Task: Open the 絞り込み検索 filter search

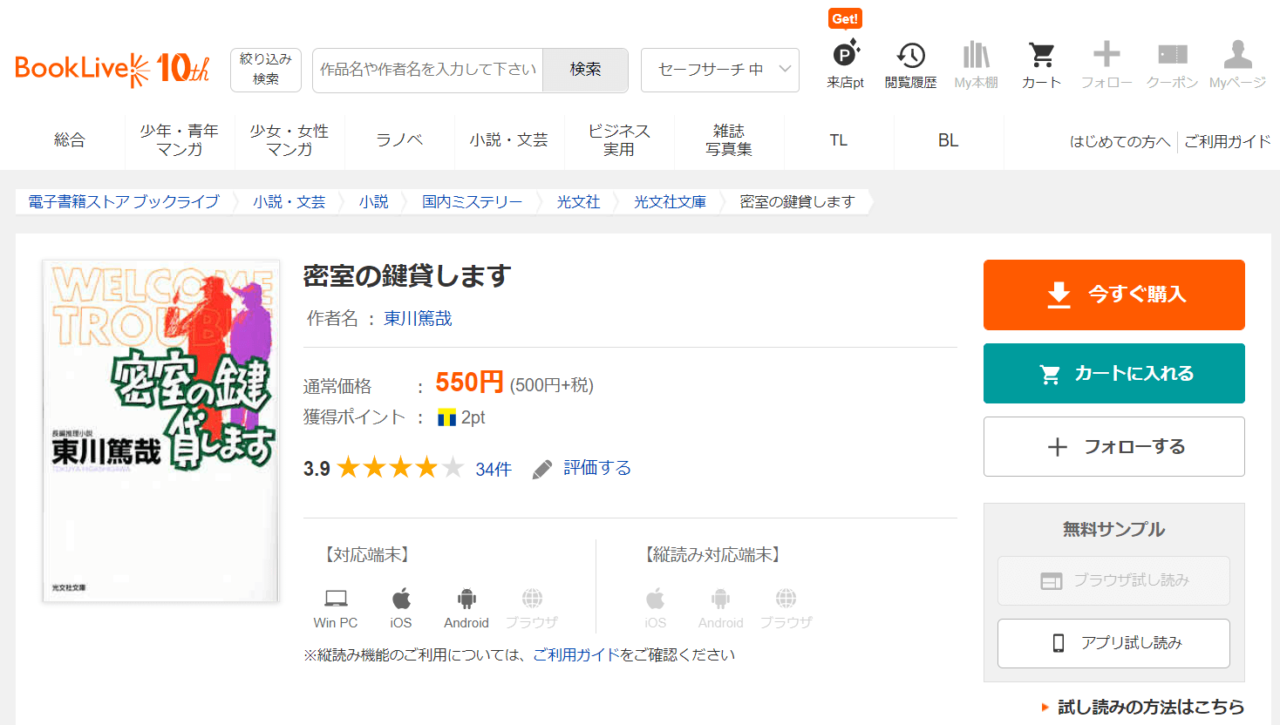Action: [x=265, y=70]
